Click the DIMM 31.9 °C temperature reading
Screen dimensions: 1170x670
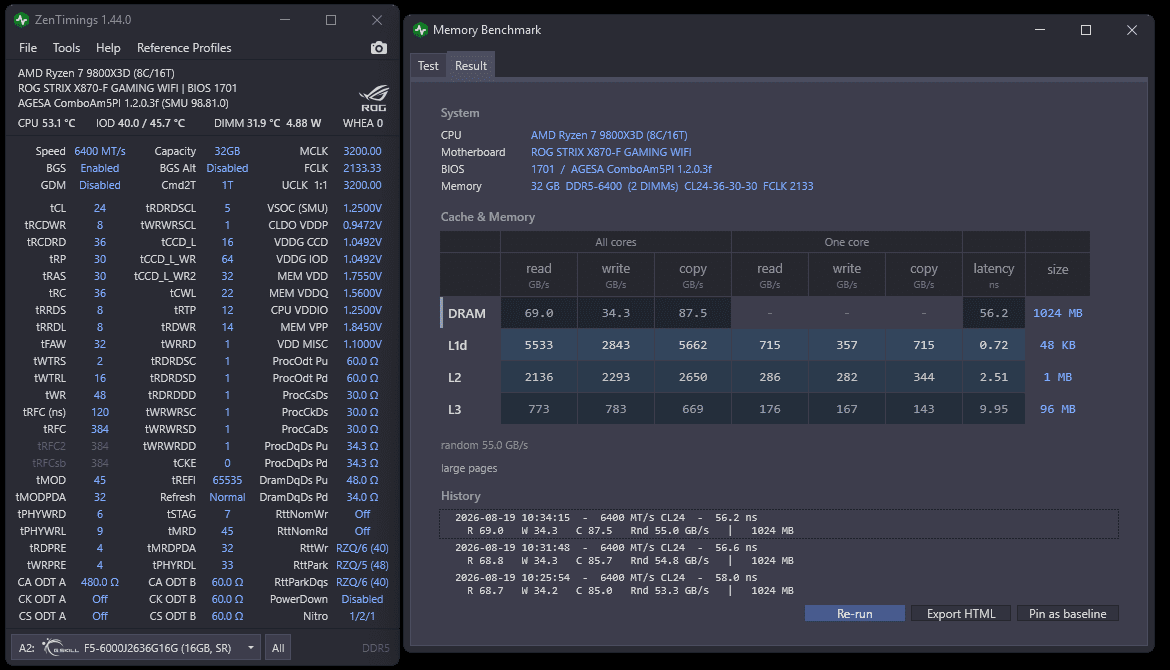pos(247,123)
